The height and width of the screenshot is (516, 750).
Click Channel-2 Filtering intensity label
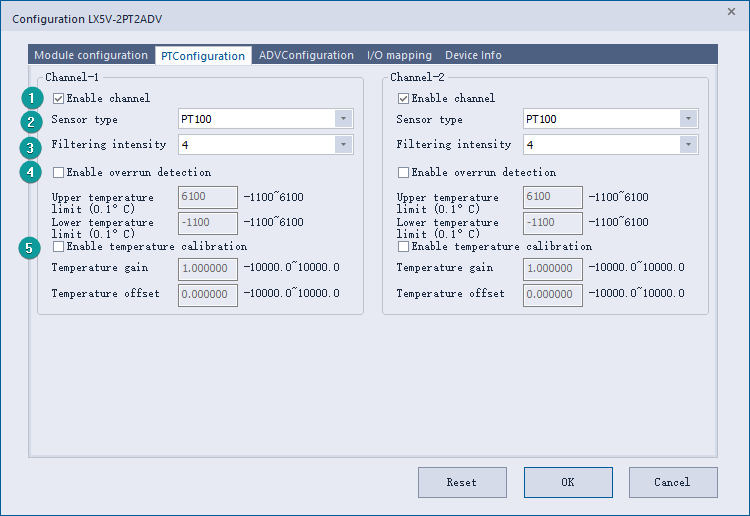click(453, 144)
